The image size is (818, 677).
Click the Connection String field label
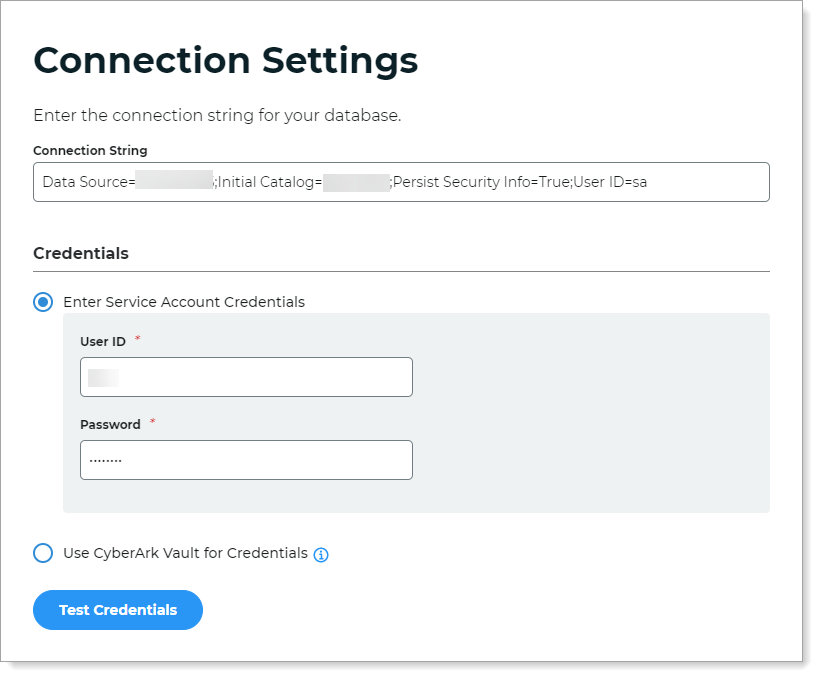pyautogui.click(x=90, y=150)
